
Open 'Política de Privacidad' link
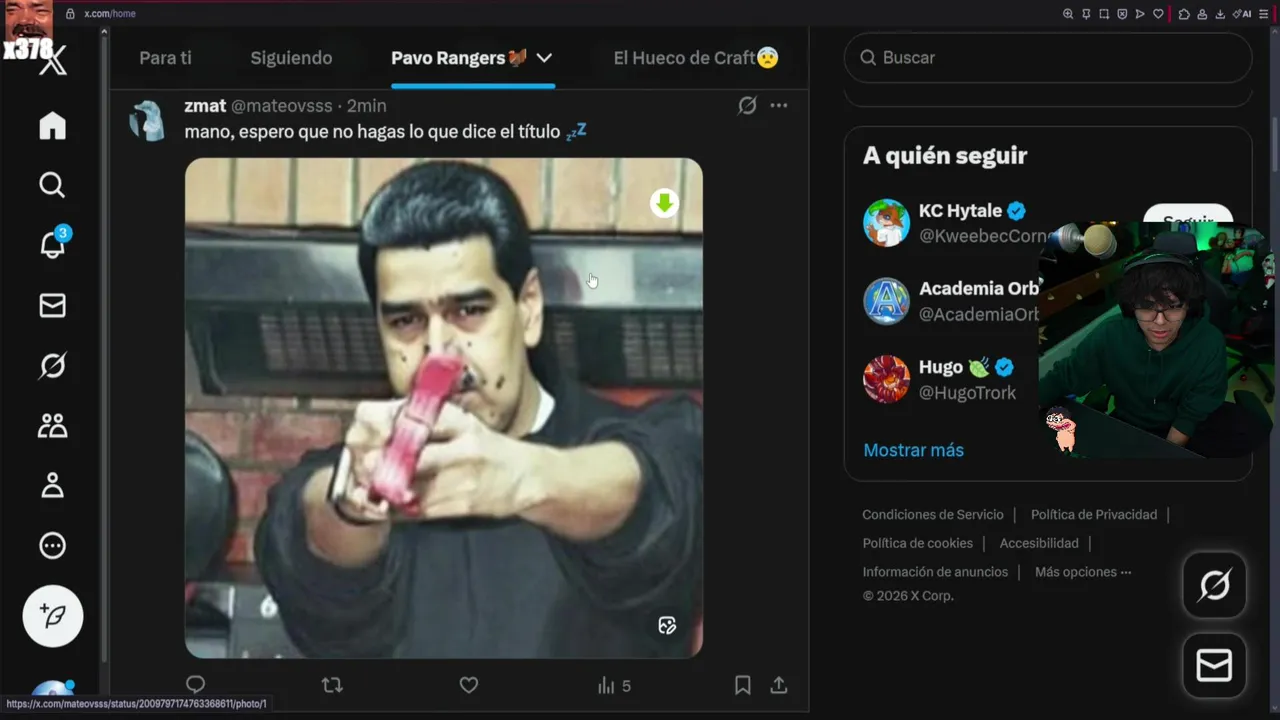(1094, 514)
